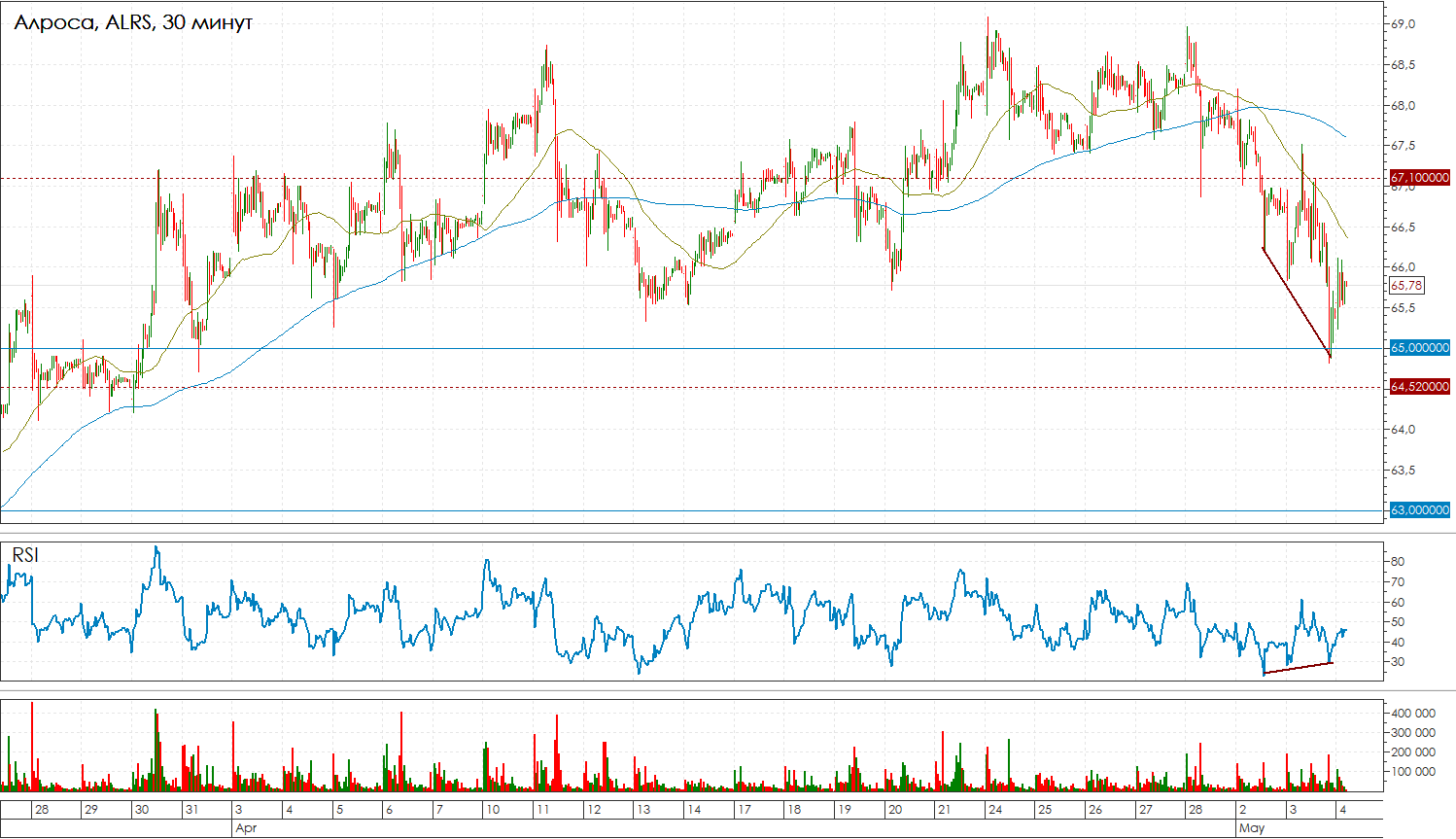Viewport: 1456px width, 839px height.
Task: Click the Apr month label on time axis
Action: (x=246, y=828)
